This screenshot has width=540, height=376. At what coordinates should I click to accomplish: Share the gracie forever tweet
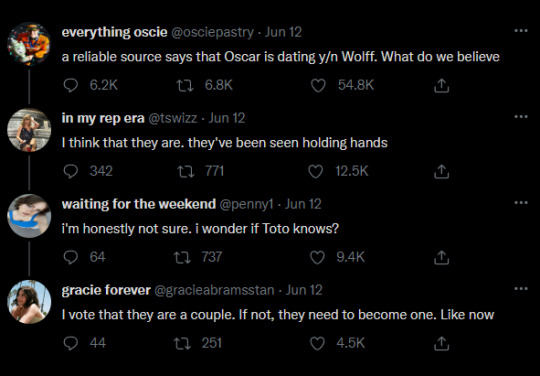tap(441, 343)
